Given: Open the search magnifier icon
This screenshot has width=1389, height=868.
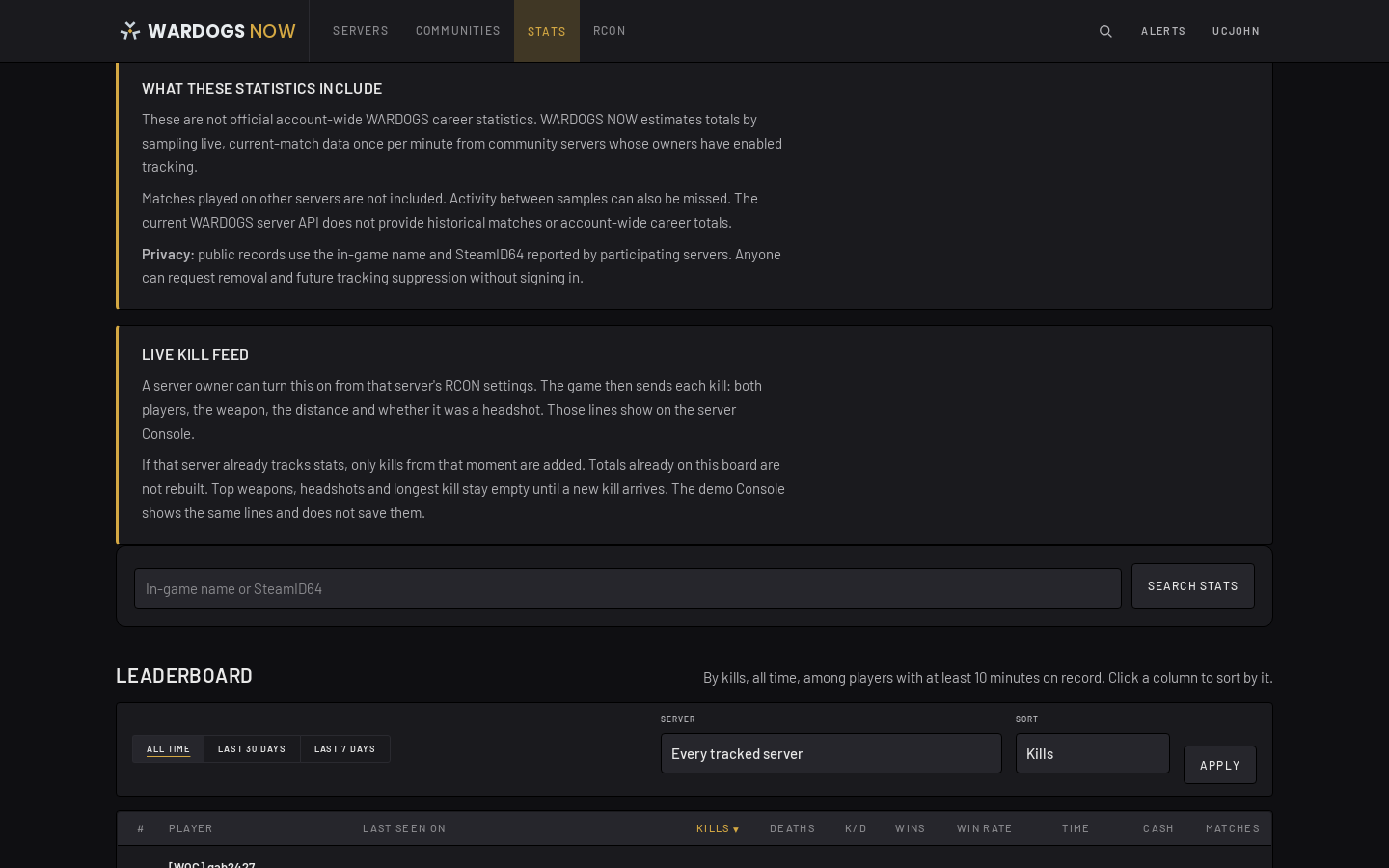Looking at the screenshot, I should [1105, 31].
